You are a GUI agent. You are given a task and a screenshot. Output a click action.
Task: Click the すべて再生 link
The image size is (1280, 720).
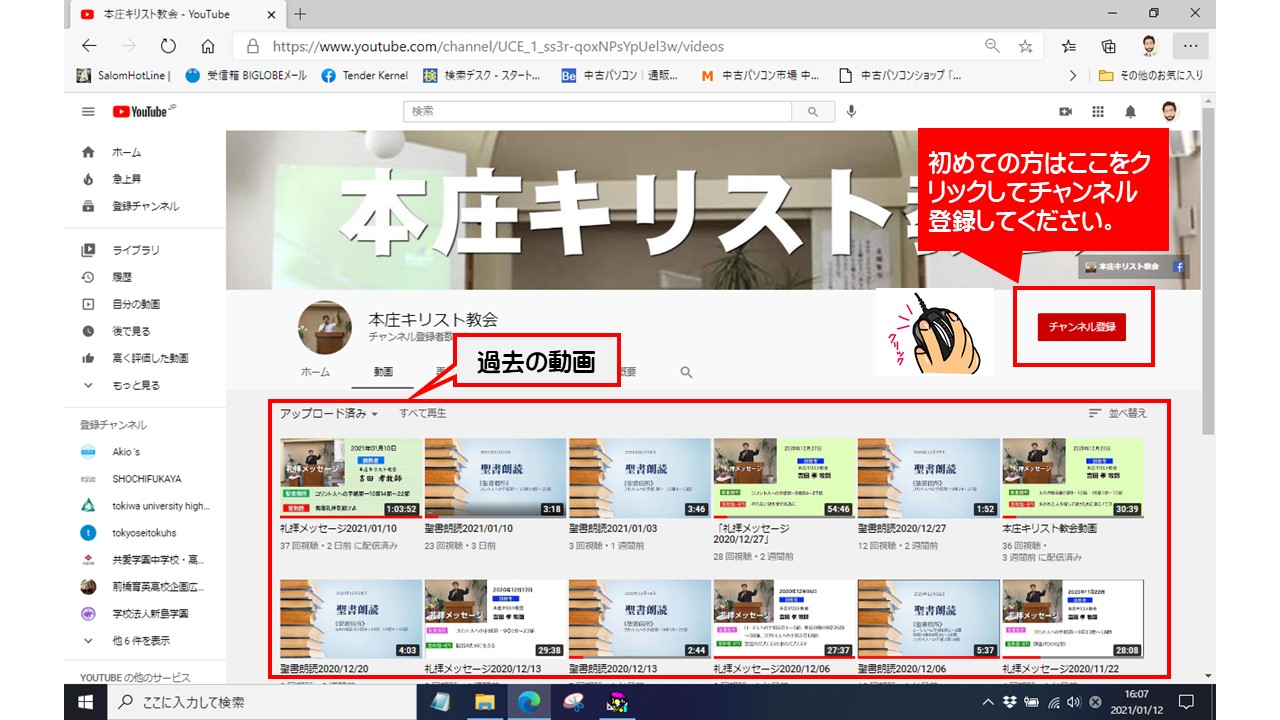(423, 413)
